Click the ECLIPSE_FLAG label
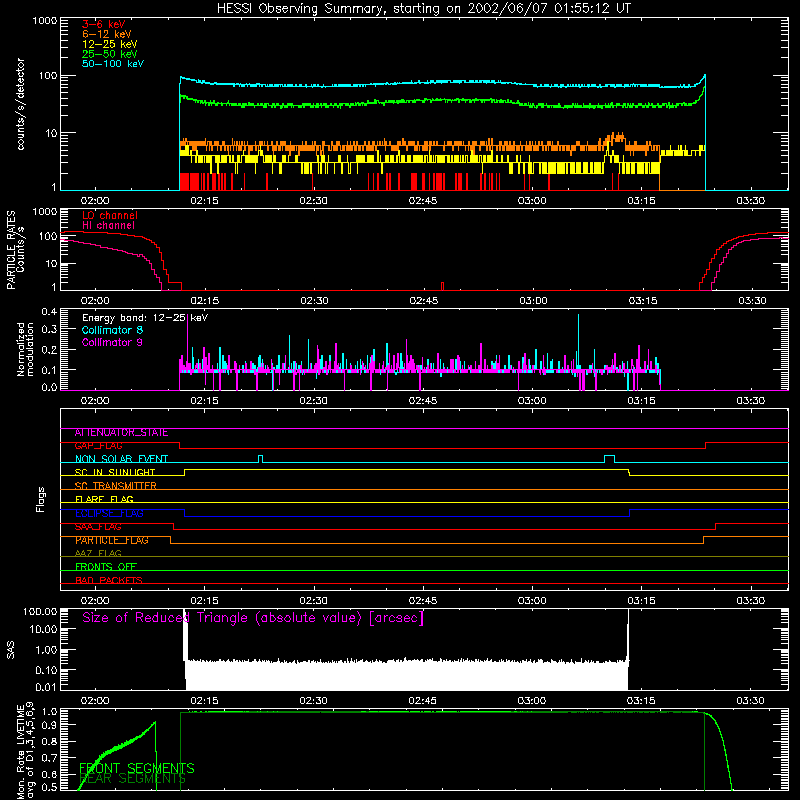Viewport: 800px width, 800px height. tap(110, 513)
